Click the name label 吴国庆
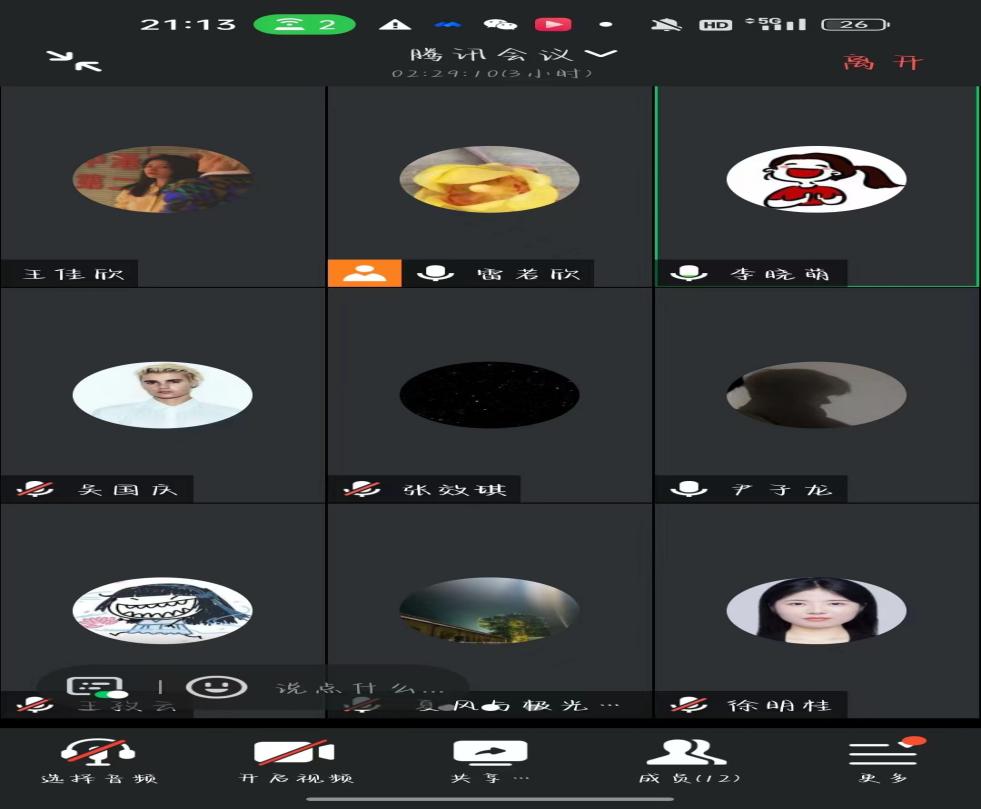 tap(128, 489)
